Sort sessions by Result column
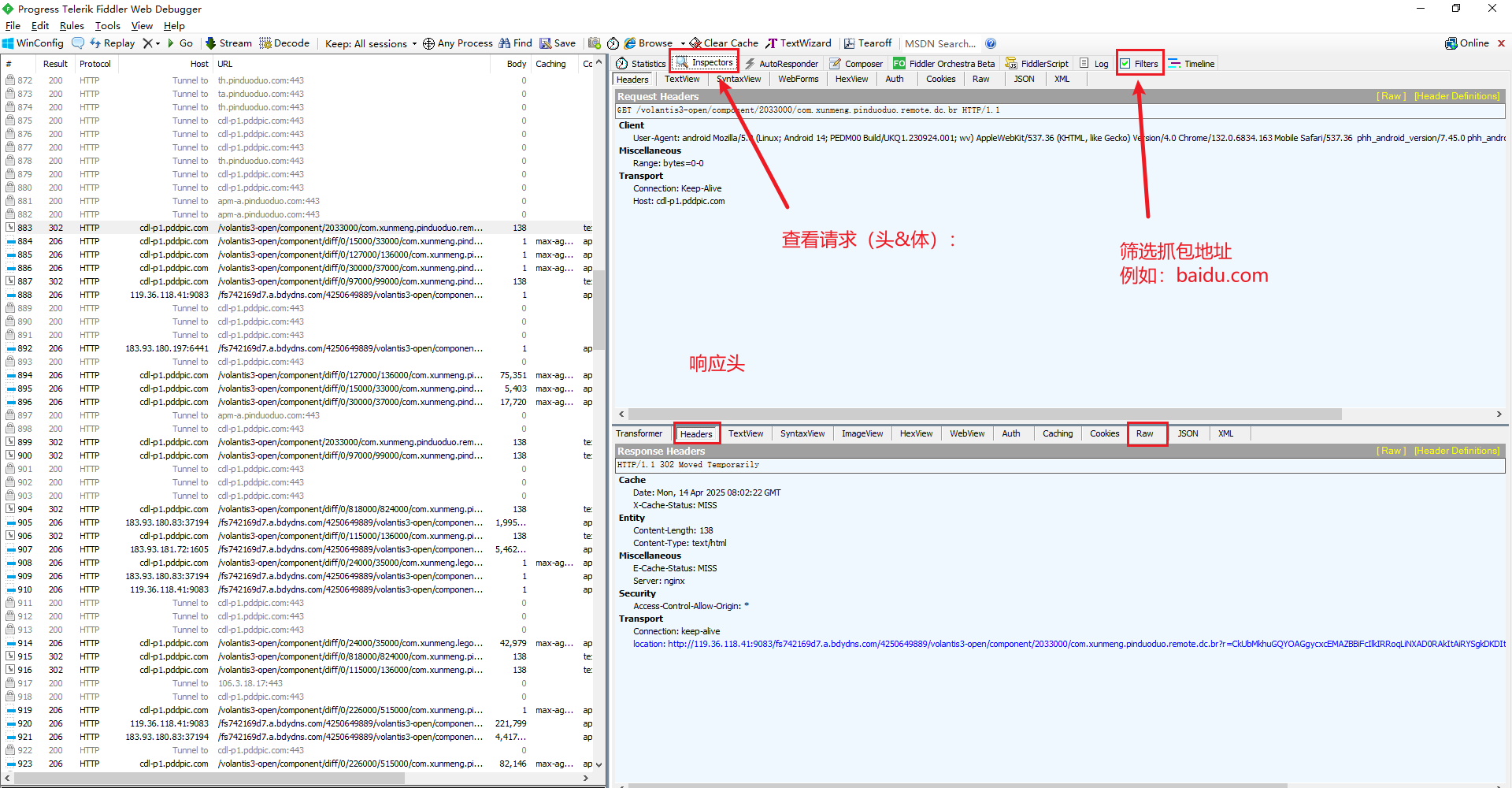 pyautogui.click(x=55, y=64)
